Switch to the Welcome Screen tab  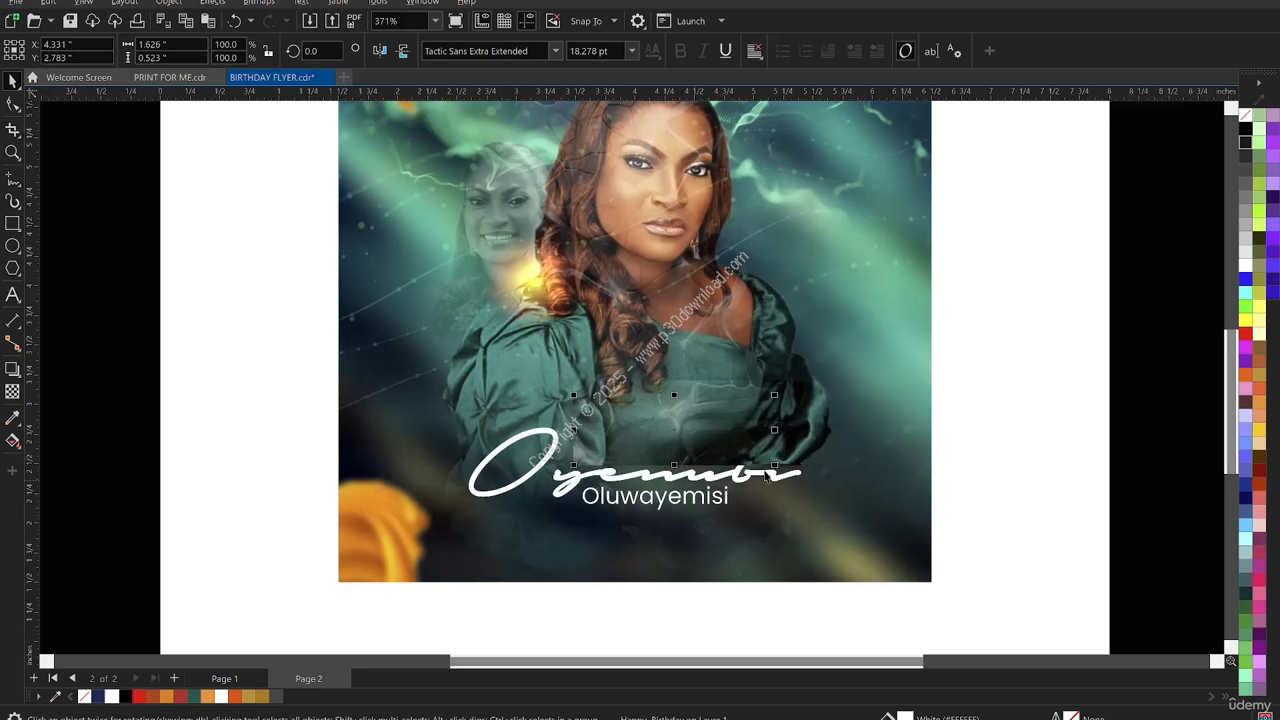point(79,77)
